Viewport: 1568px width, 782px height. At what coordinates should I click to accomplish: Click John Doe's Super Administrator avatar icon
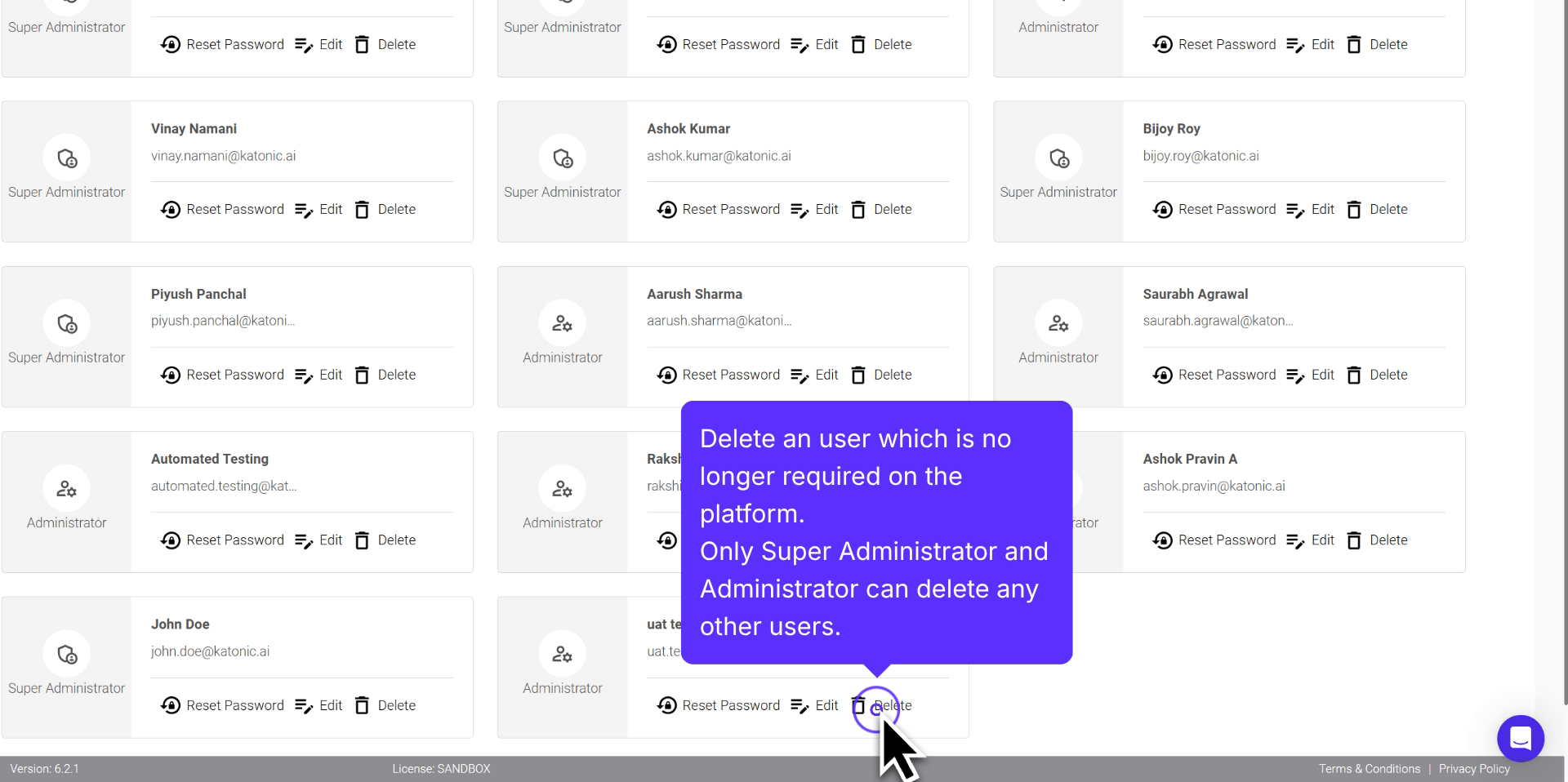[66, 654]
